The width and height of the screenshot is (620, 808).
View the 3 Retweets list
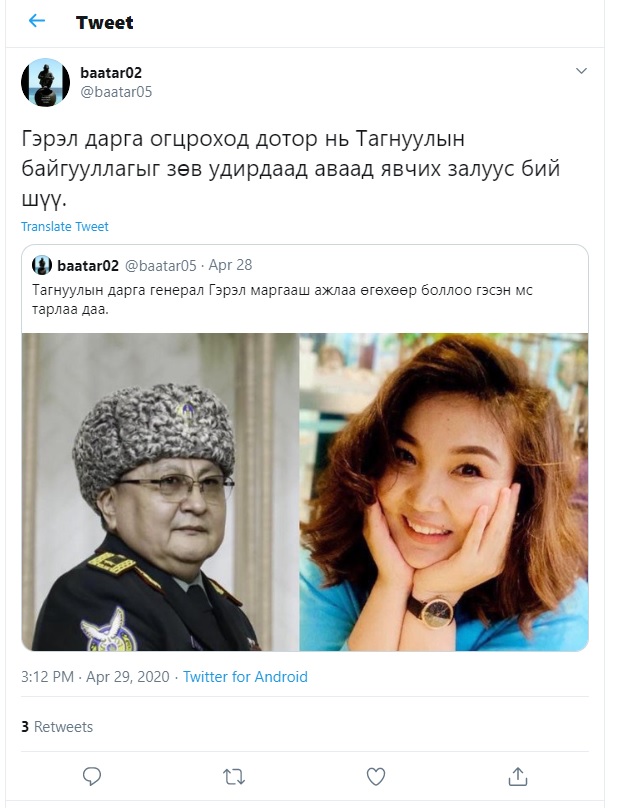57,727
